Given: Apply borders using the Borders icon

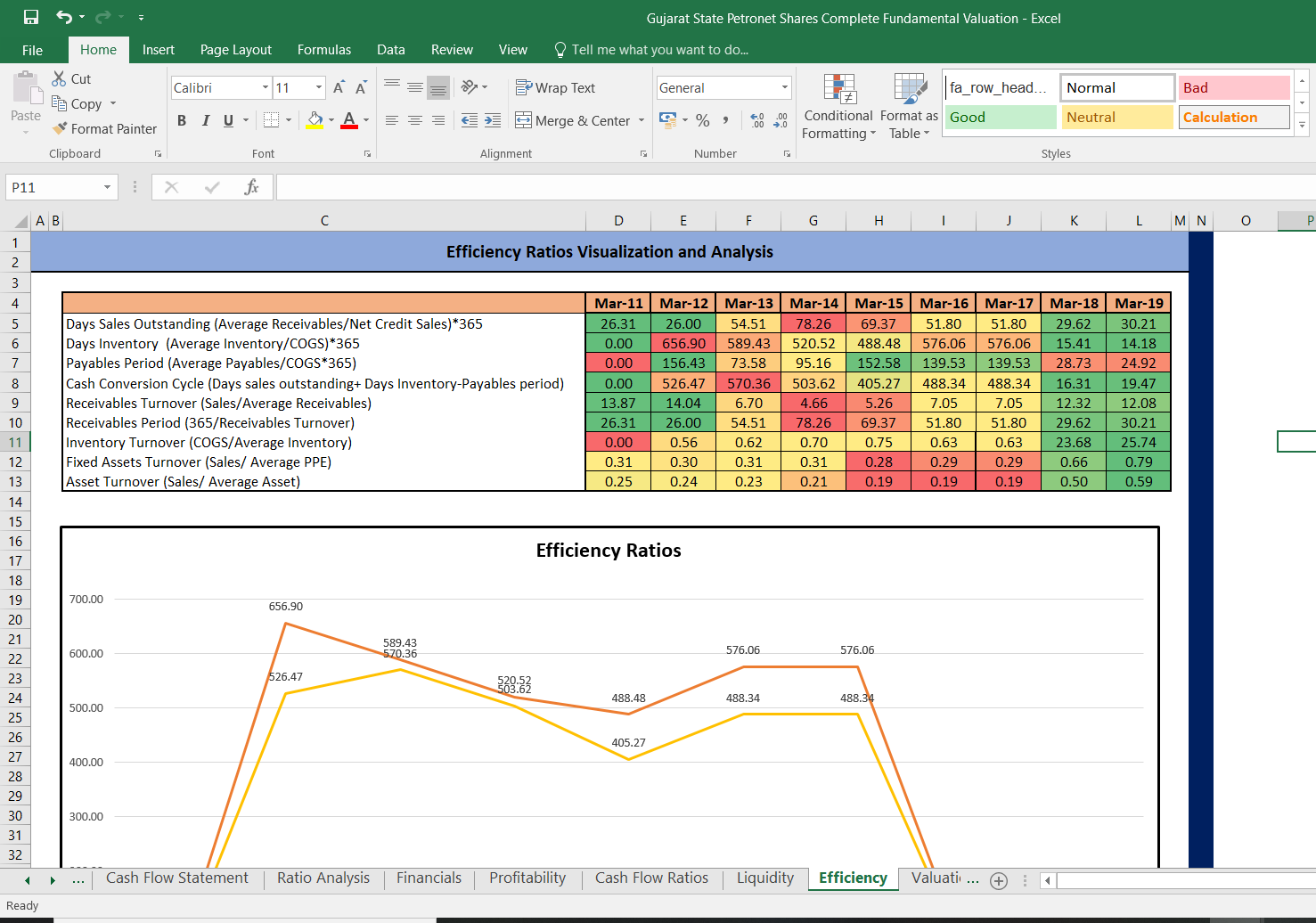Looking at the screenshot, I should (272, 119).
